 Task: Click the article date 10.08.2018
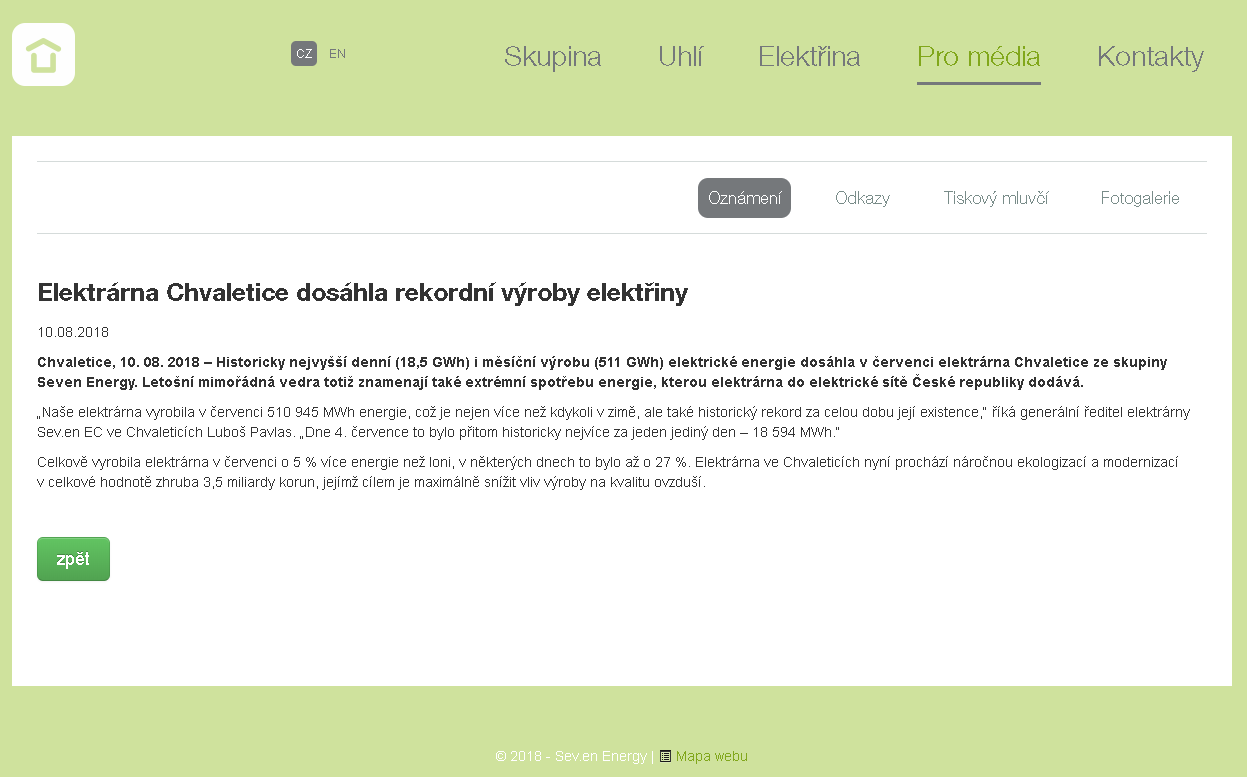[73, 332]
